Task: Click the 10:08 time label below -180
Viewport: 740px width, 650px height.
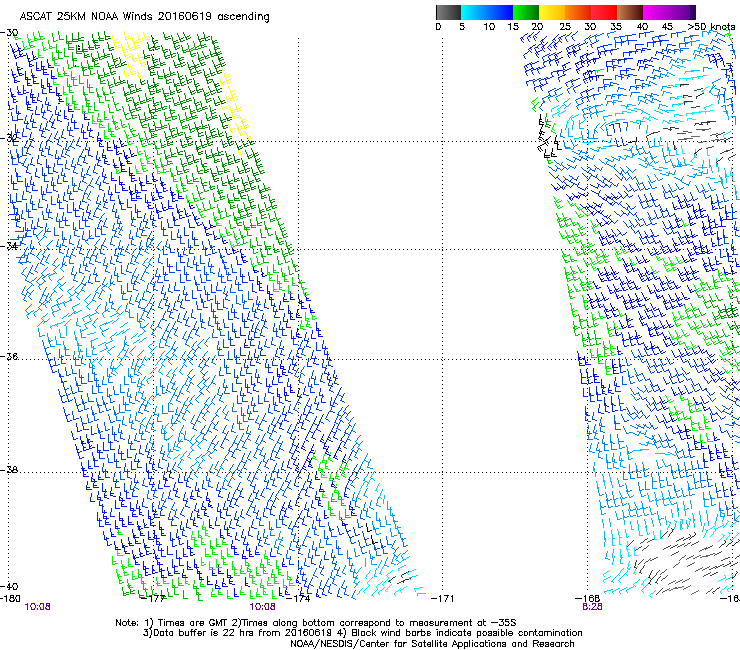Action: pyautogui.click(x=37, y=607)
